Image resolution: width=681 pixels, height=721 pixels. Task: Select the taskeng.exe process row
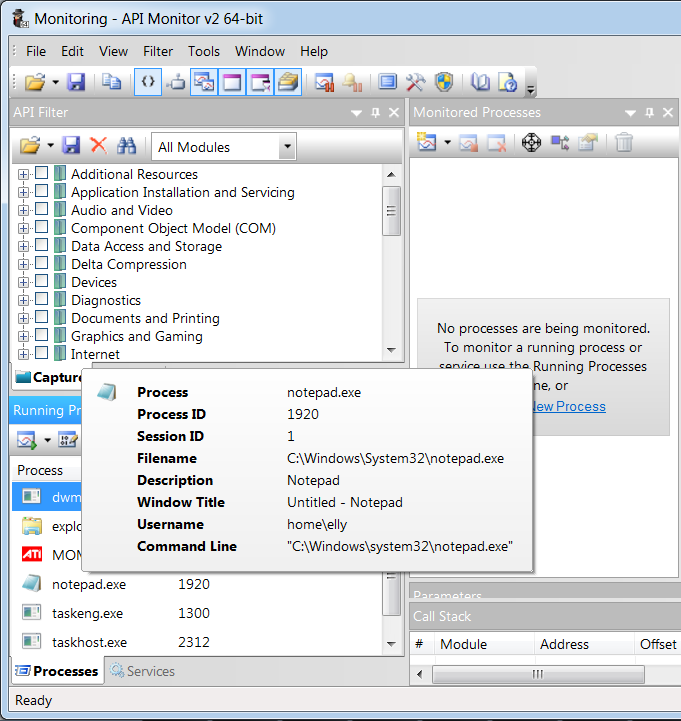[87, 613]
